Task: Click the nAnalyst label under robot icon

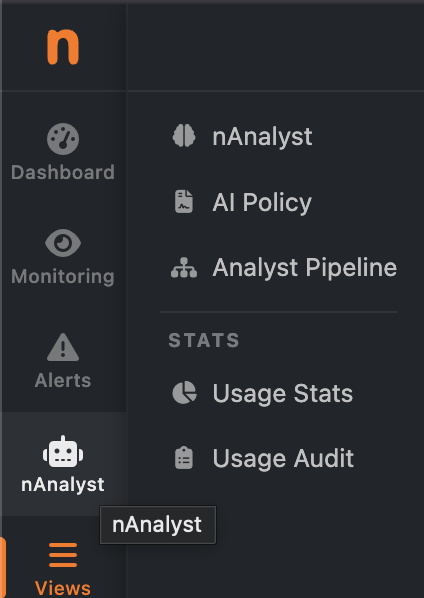Action: (x=63, y=485)
